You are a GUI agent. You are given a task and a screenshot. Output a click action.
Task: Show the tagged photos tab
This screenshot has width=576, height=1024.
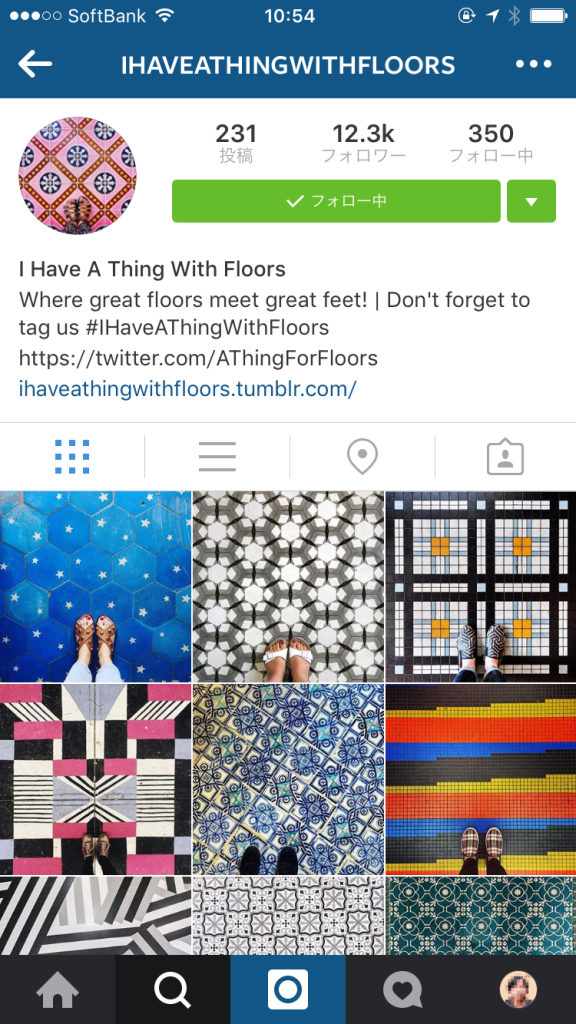pos(505,456)
